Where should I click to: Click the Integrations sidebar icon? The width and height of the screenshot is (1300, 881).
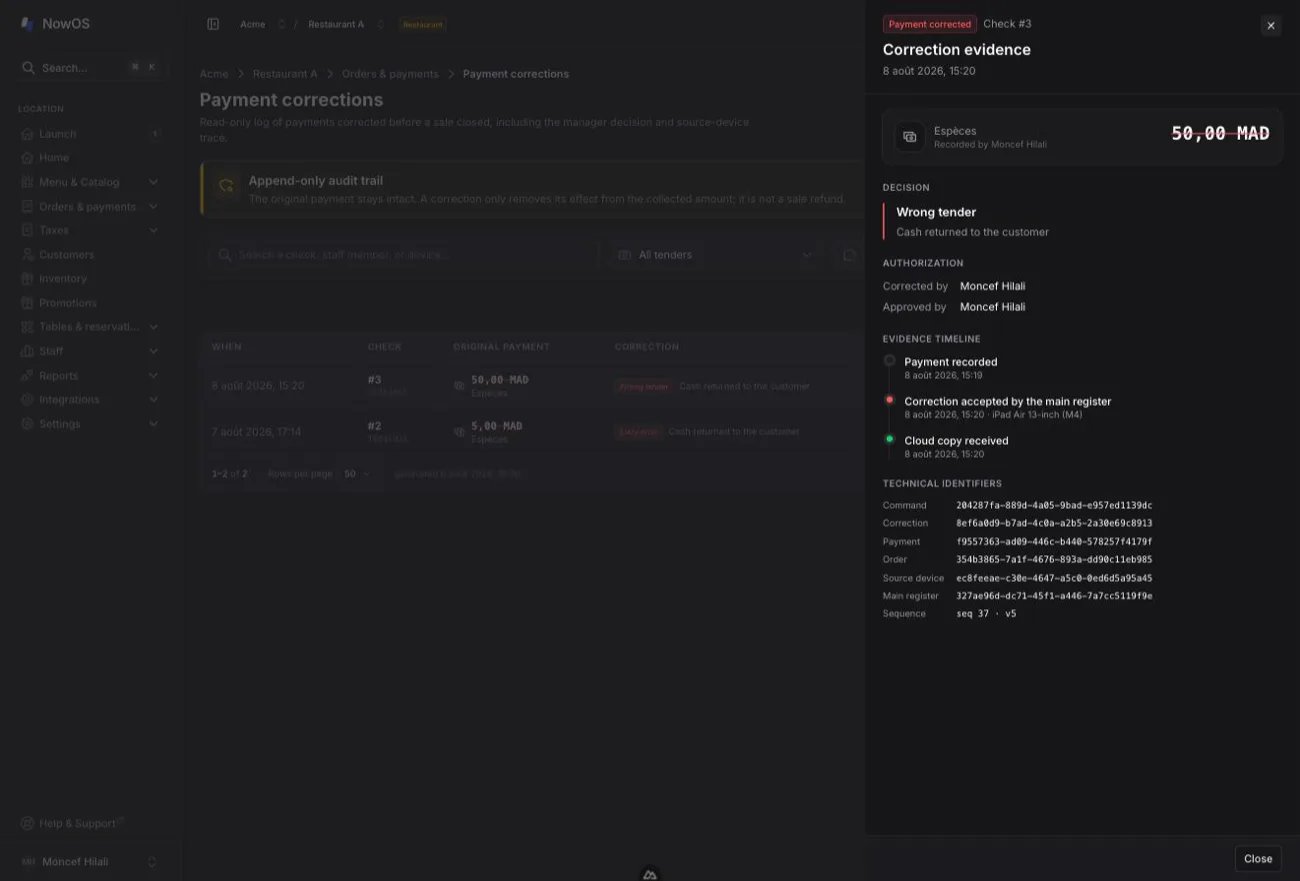coord(27,400)
